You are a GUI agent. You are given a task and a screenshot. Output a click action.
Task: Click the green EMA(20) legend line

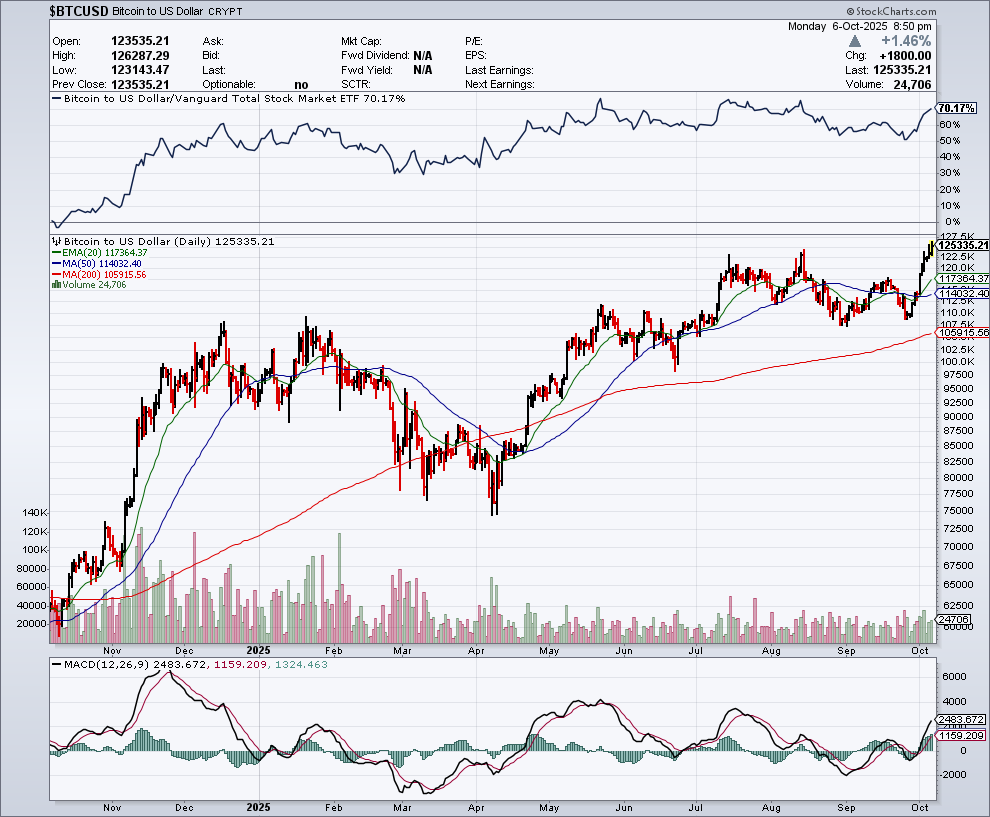pos(56,253)
